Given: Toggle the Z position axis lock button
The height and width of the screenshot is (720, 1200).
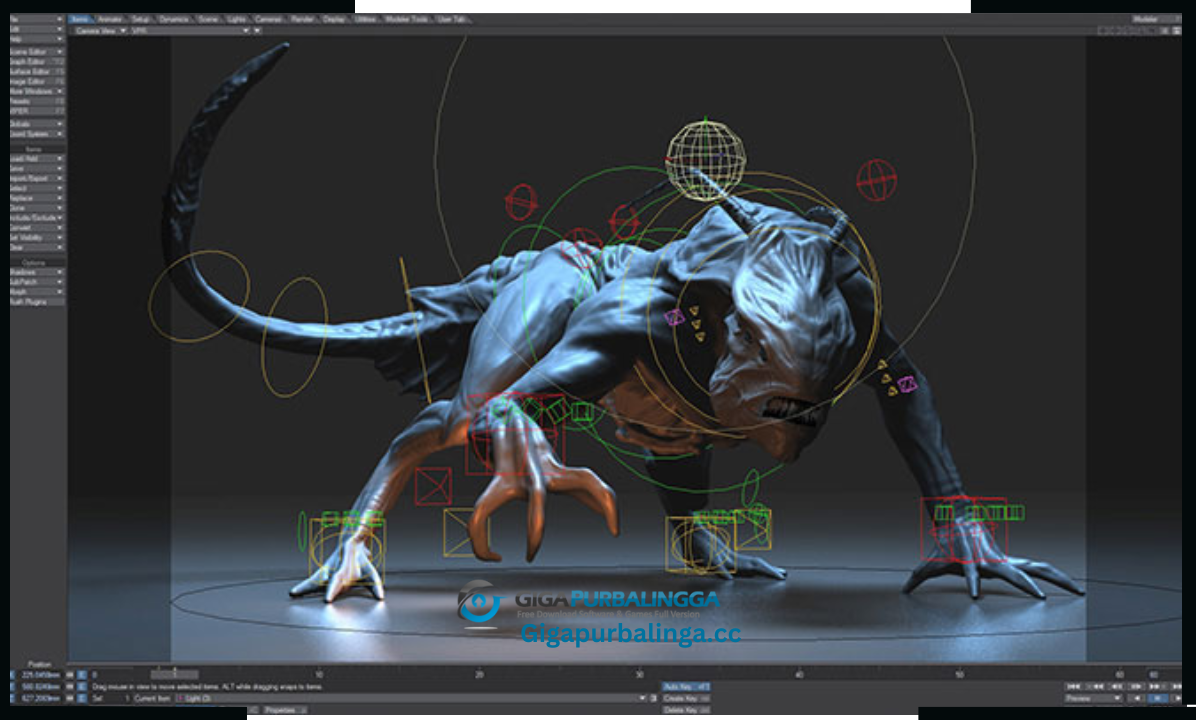Looking at the screenshot, I should [x=70, y=699].
